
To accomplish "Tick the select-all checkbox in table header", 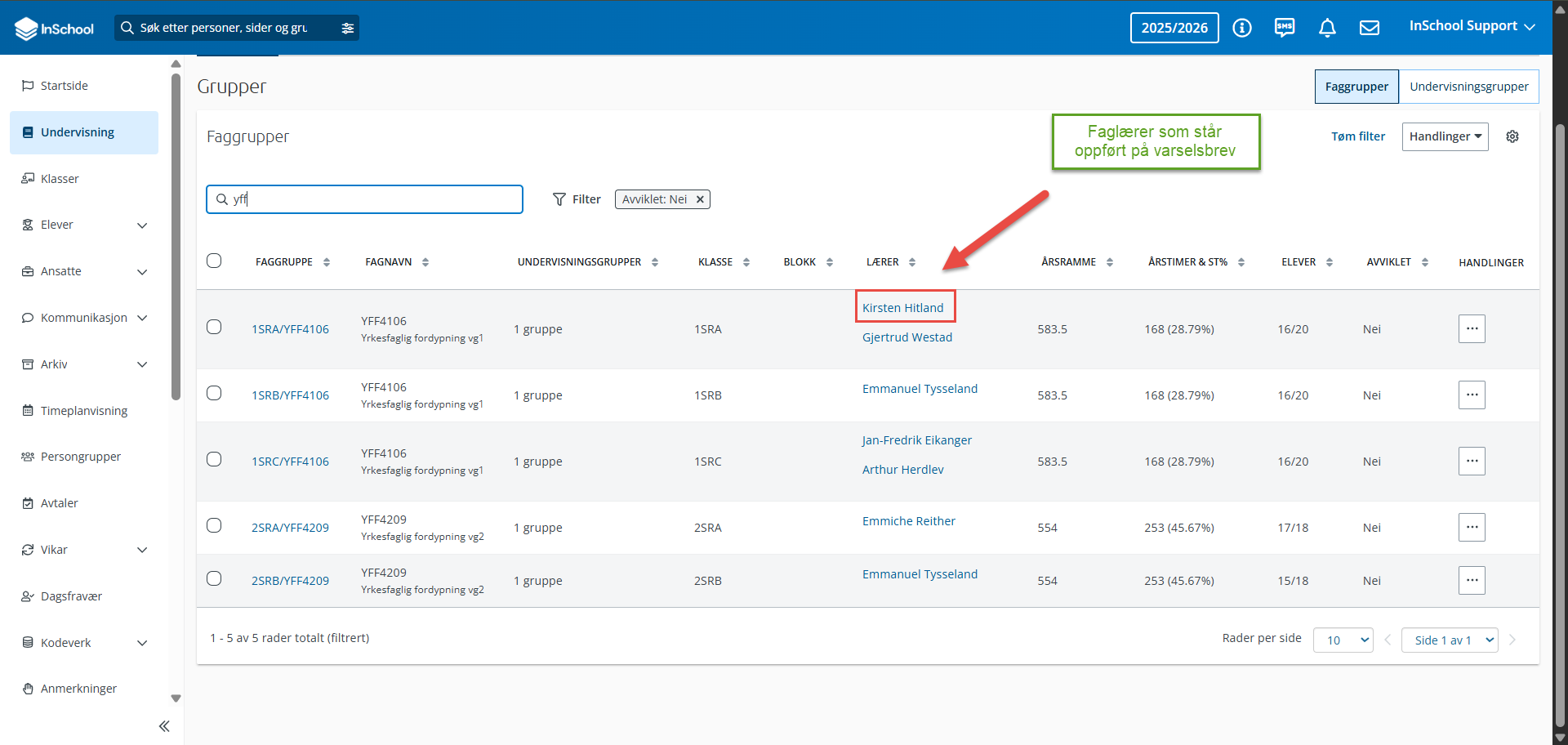I will pos(214,261).
